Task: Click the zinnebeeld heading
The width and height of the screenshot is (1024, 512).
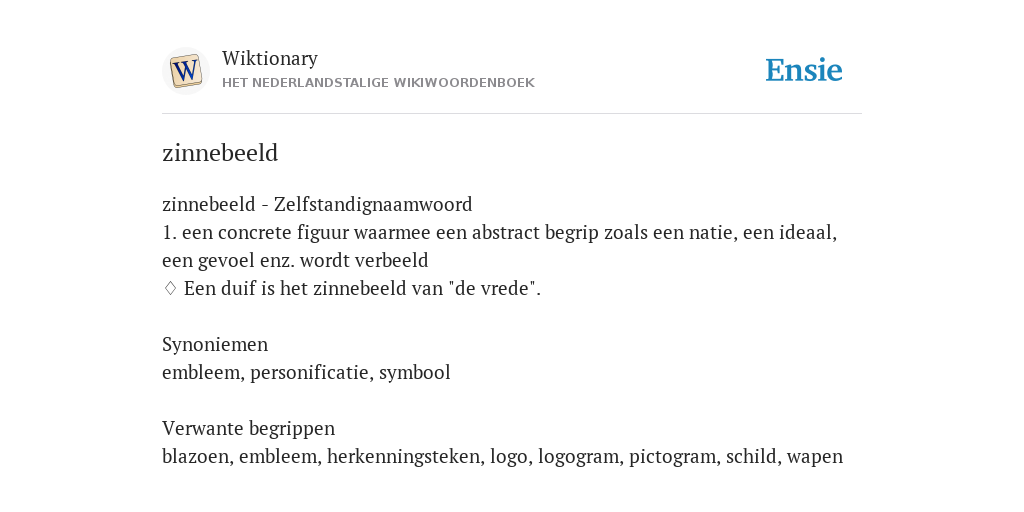Action: click(220, 153)
